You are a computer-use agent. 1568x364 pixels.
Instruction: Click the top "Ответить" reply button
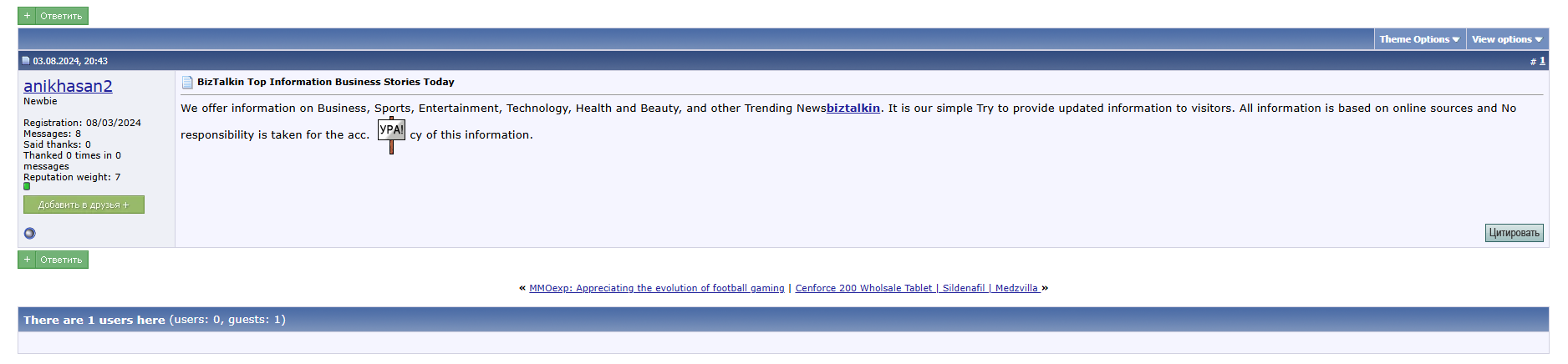(53, 16)
